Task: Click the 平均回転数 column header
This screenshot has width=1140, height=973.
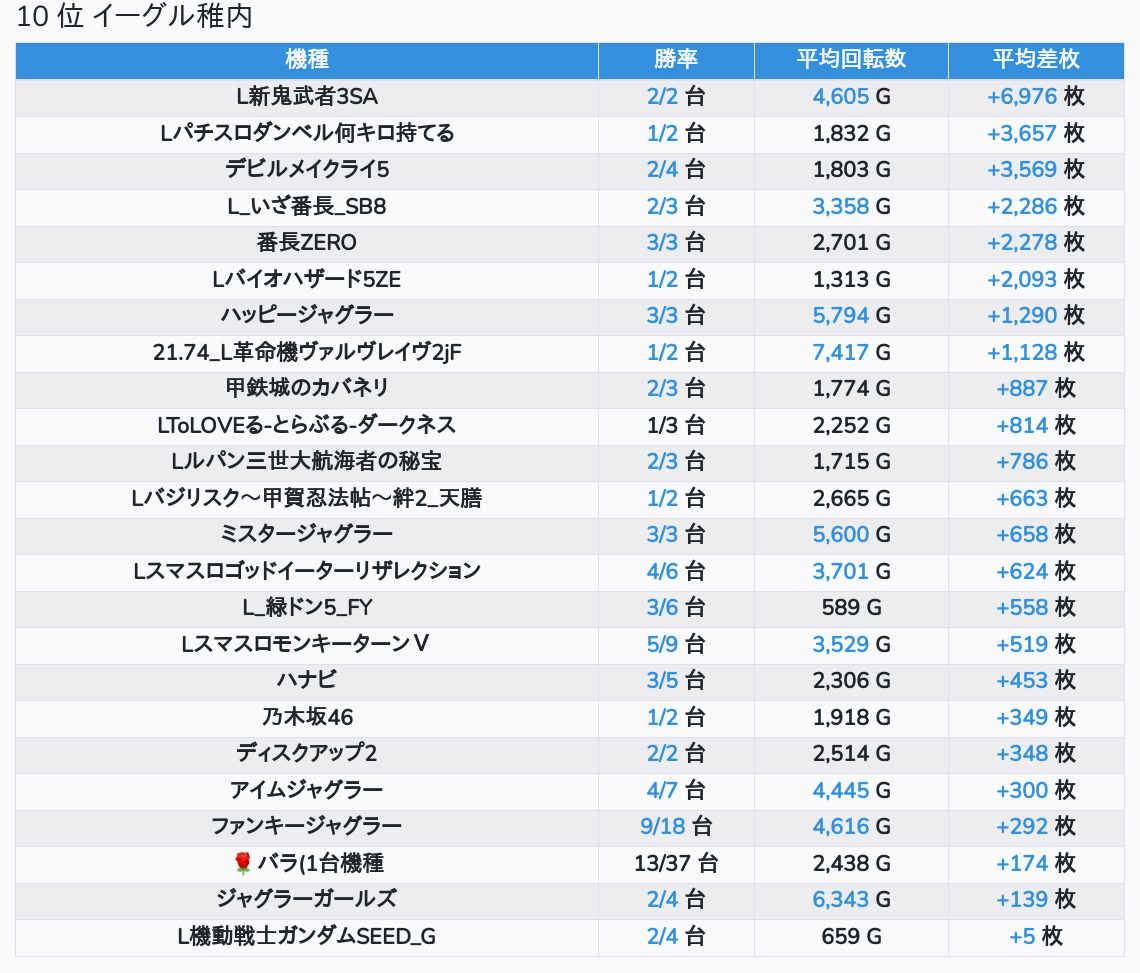Action: (x=851, y=59)
